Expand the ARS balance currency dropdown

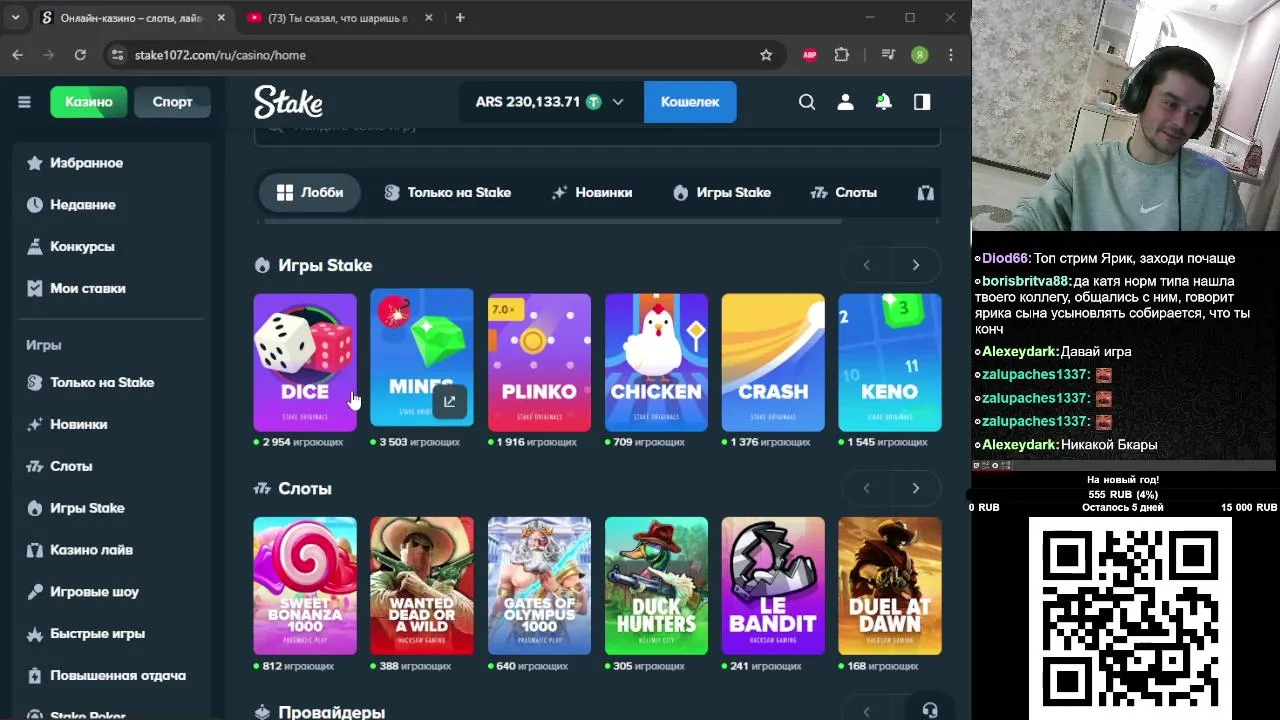549,102
